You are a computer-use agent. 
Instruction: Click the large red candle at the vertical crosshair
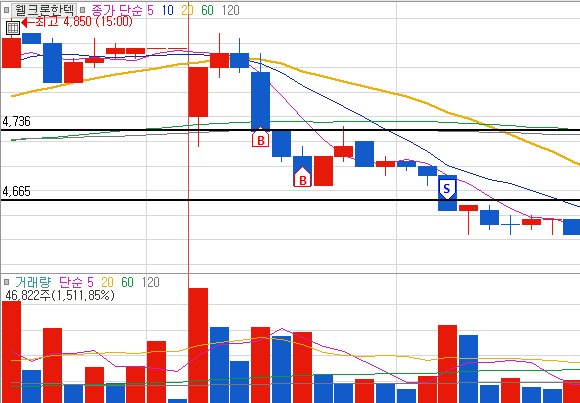pos(198,92)
